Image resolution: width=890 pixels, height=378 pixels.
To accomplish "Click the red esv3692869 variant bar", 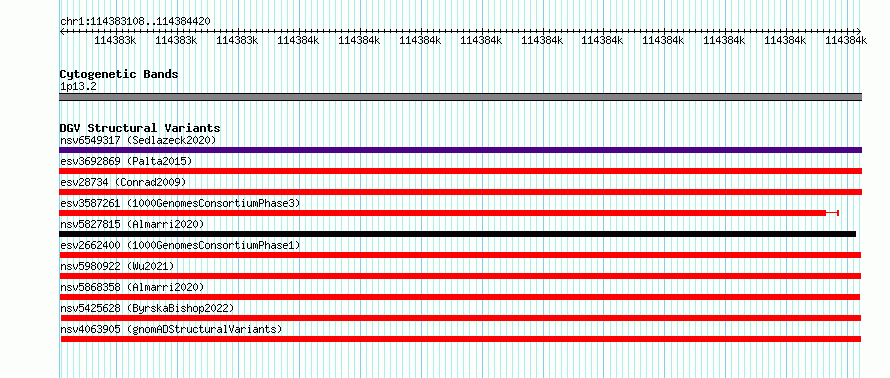I will click(460, 171).
